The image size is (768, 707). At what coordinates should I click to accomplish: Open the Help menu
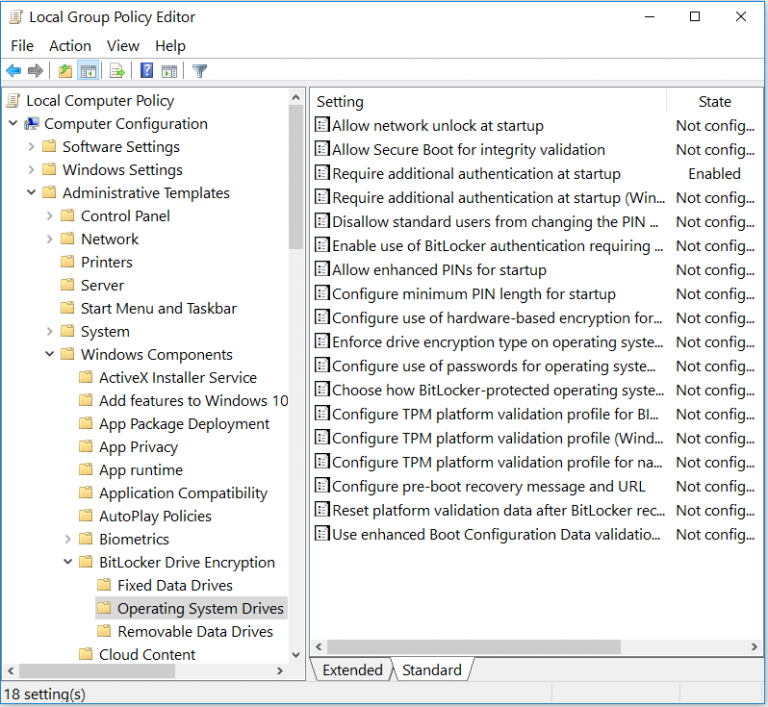pyautogui.click(x=170, y=46)
